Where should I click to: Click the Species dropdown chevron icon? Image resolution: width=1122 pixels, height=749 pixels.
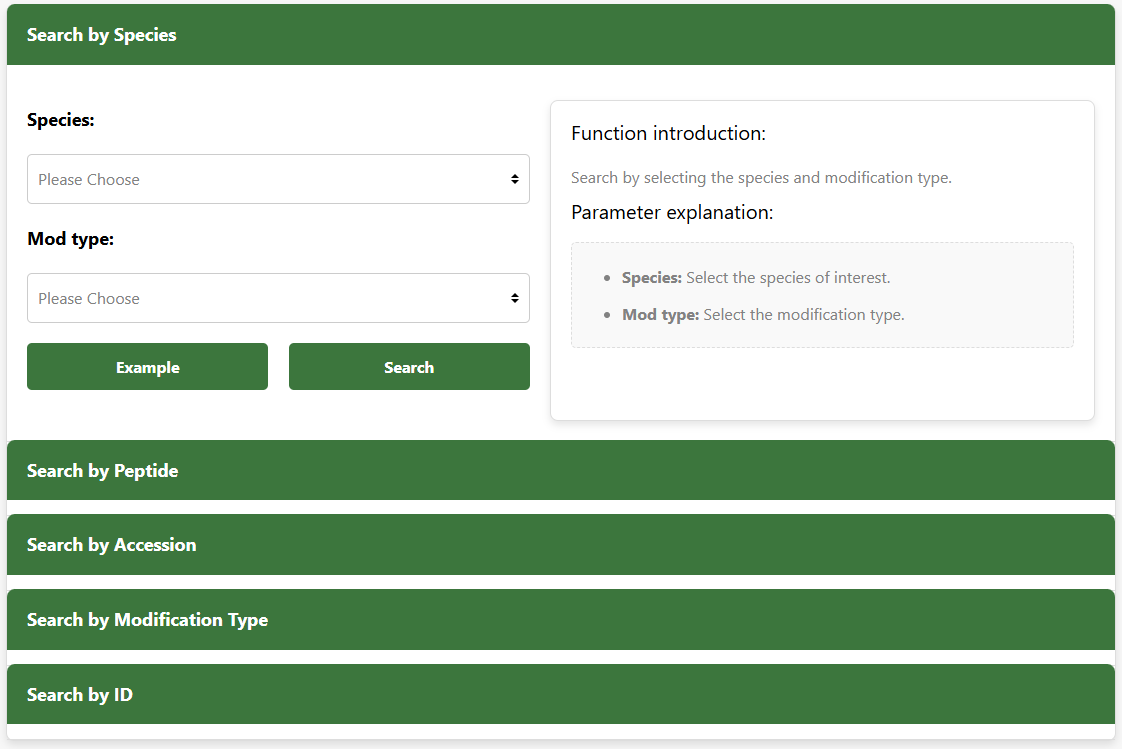coord(515,178)
